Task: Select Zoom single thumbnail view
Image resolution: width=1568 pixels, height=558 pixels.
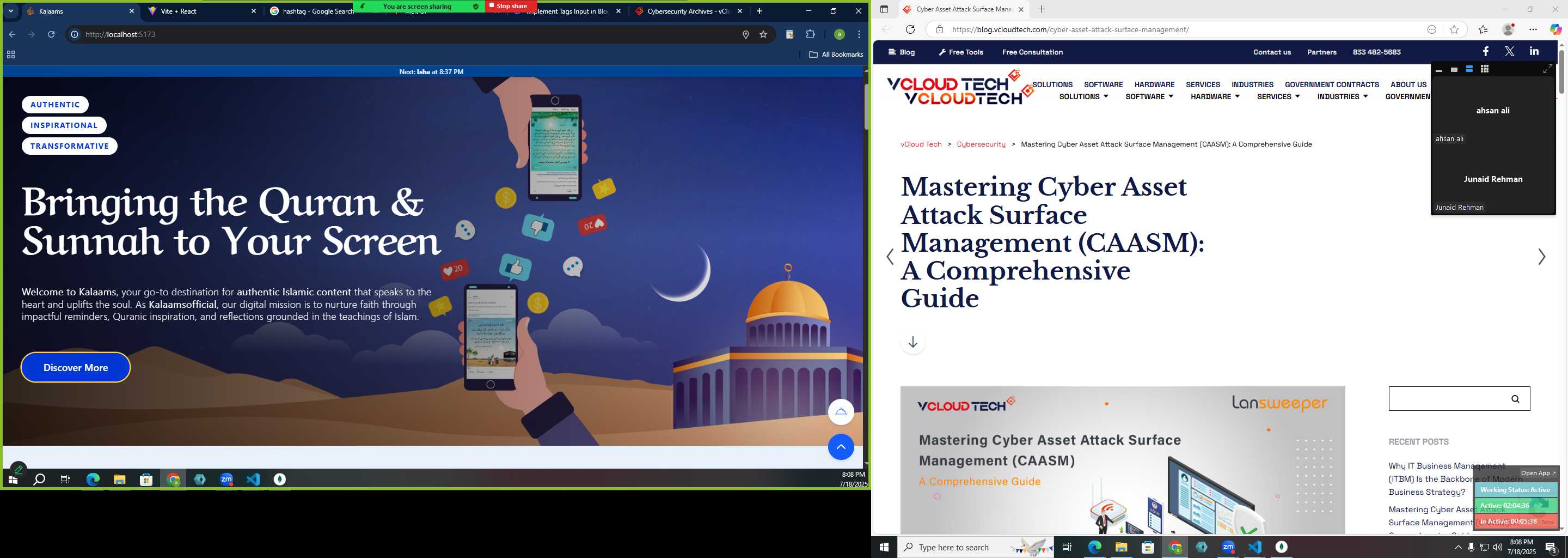Action: point(1454,70)
